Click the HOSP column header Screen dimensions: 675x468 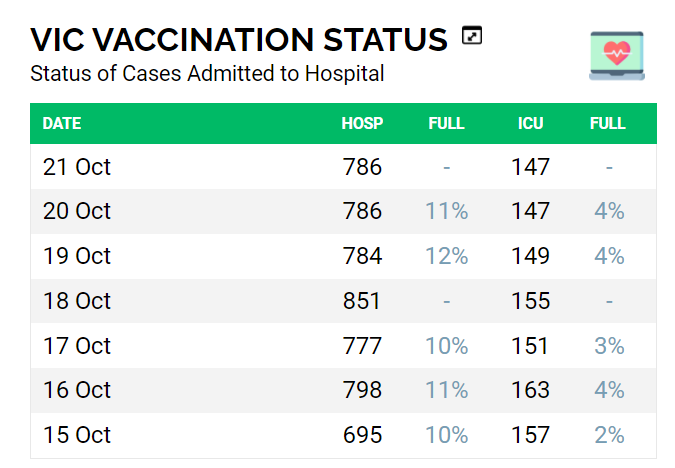(x=362, y=124)
